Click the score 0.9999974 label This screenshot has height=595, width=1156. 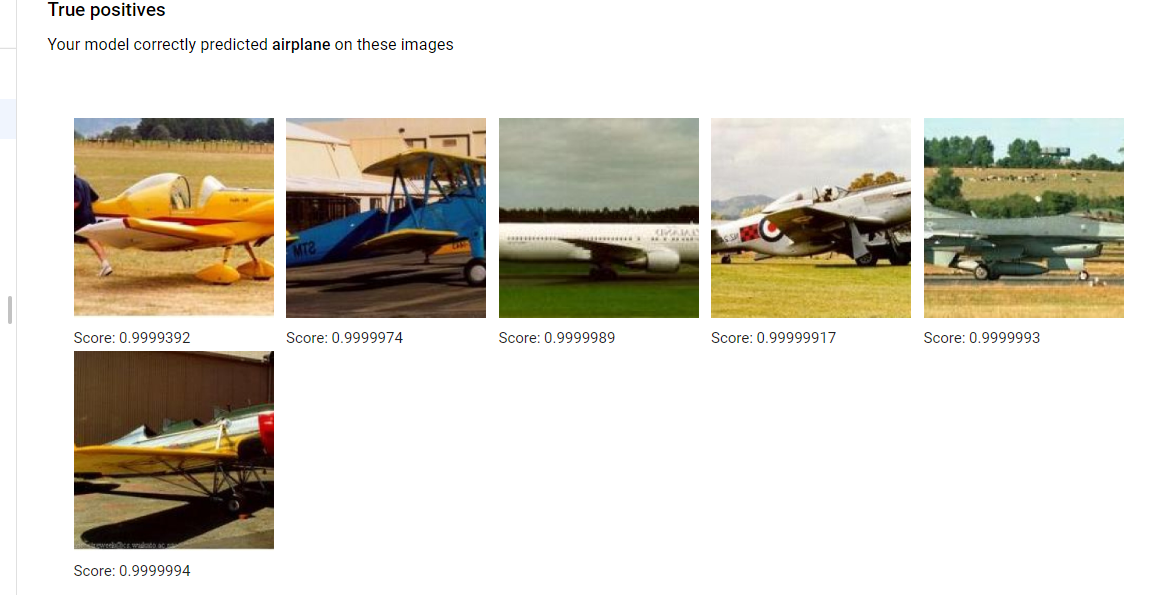point(344,338)
